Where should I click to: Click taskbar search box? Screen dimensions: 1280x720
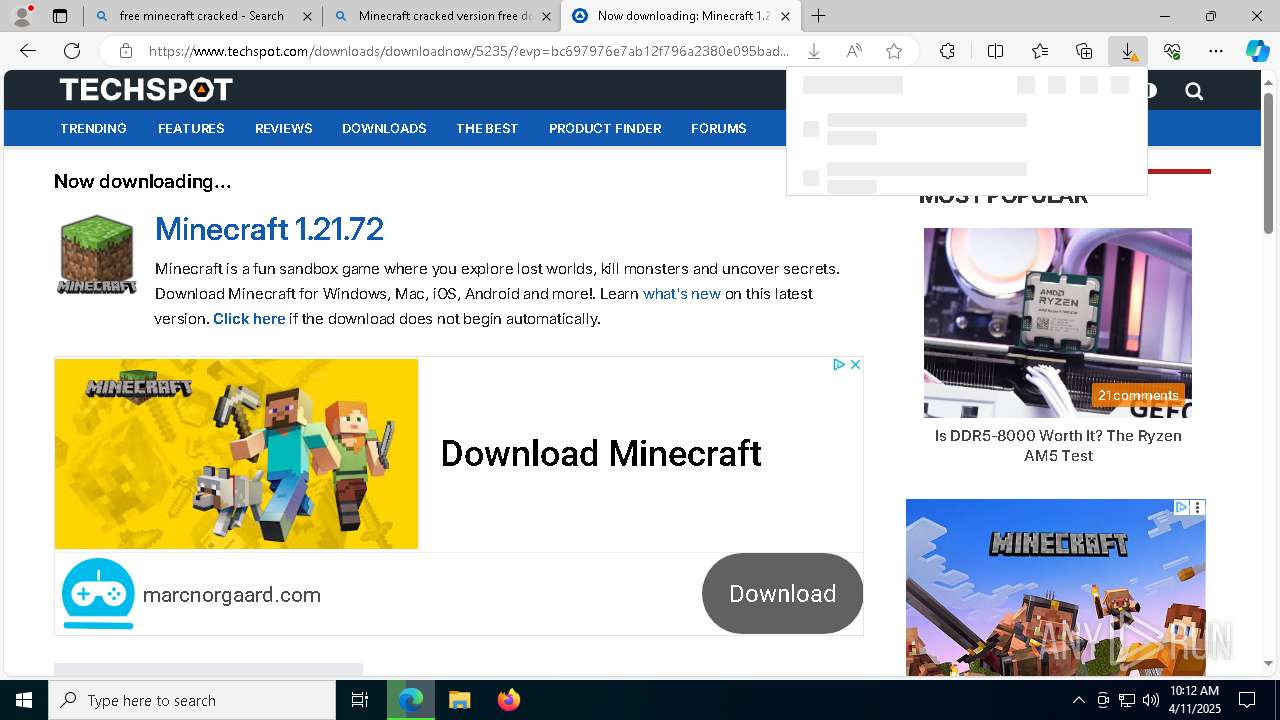click(x=192, y=700)
